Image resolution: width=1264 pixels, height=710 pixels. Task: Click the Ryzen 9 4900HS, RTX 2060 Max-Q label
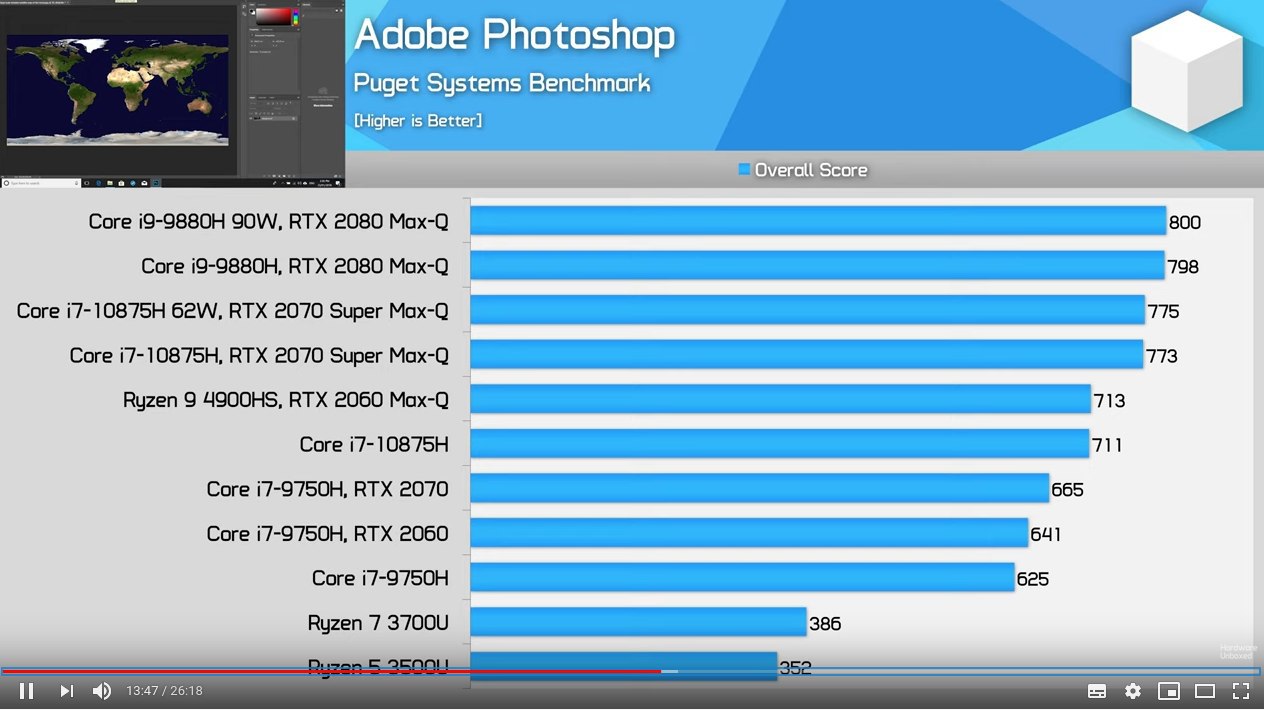pyautogui.click(x=286, y=400)
